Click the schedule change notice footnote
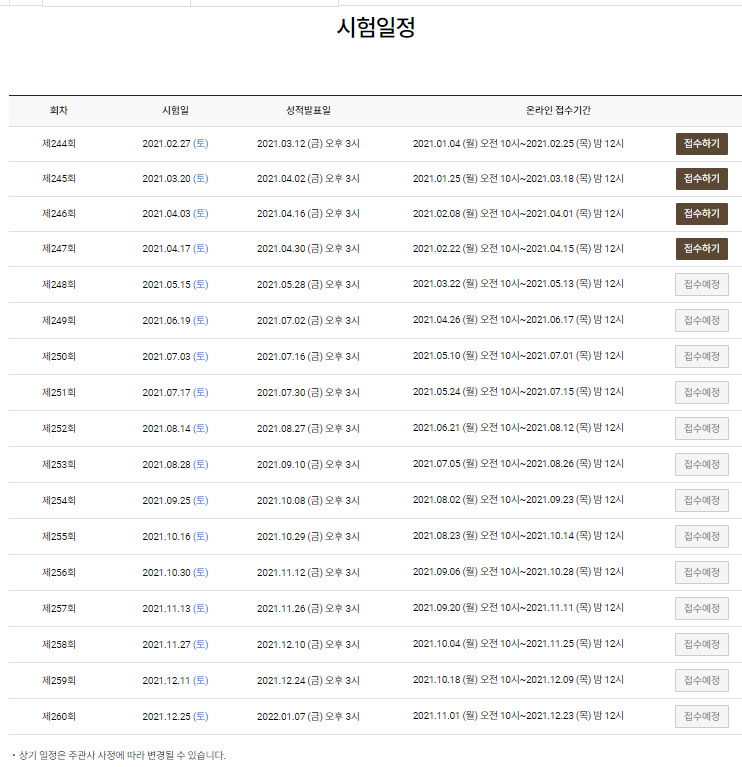Viewport: 742px width, 767px height. pyautogui.click(x=119, y=755)
